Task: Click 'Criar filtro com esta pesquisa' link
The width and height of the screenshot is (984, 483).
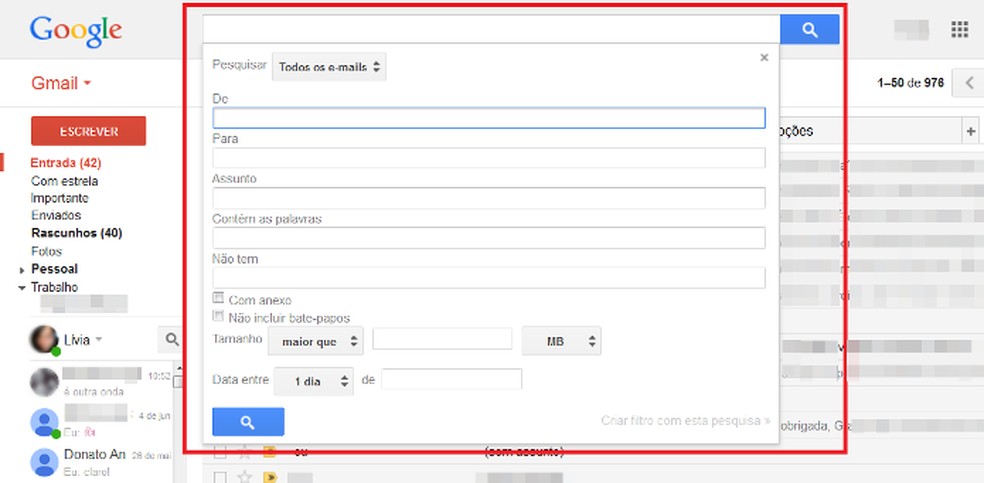Action: tap(685, 420)
